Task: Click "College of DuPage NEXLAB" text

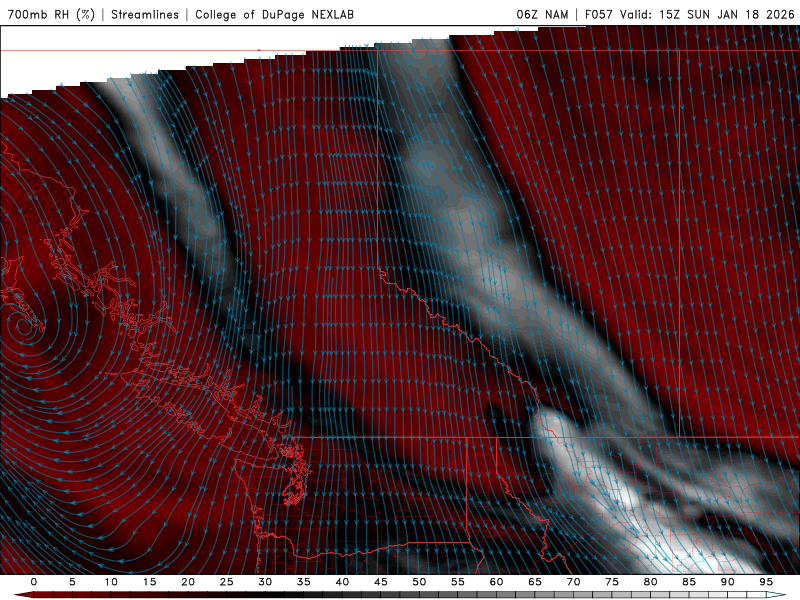Action: pyautogui.click(x=274, y=14)
